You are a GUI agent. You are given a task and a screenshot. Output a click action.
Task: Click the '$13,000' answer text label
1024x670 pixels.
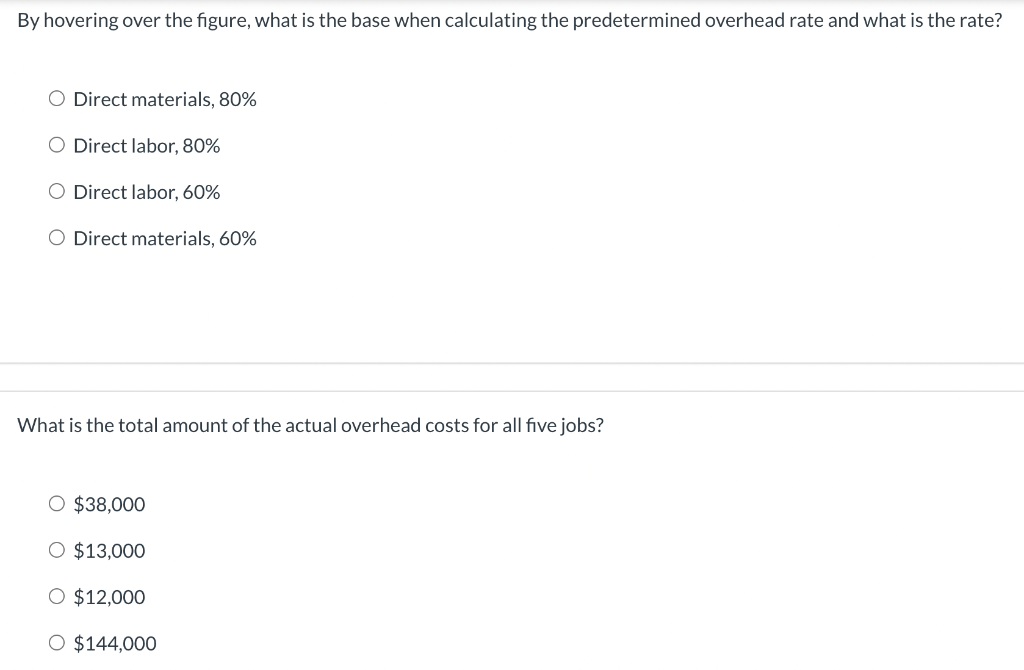point(109,550)
